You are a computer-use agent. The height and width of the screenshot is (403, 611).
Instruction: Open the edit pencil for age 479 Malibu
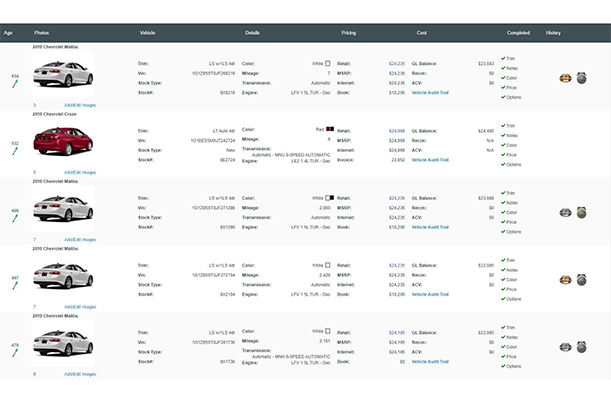pos(14,354)
